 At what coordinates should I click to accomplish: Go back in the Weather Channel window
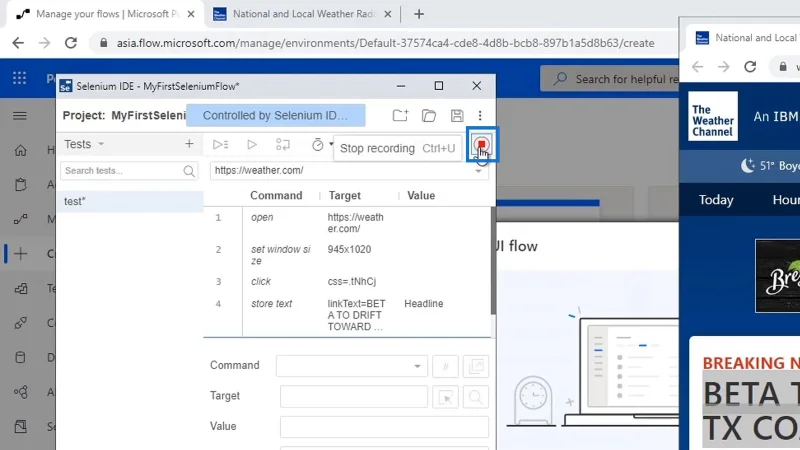click(x=697, y=67)
